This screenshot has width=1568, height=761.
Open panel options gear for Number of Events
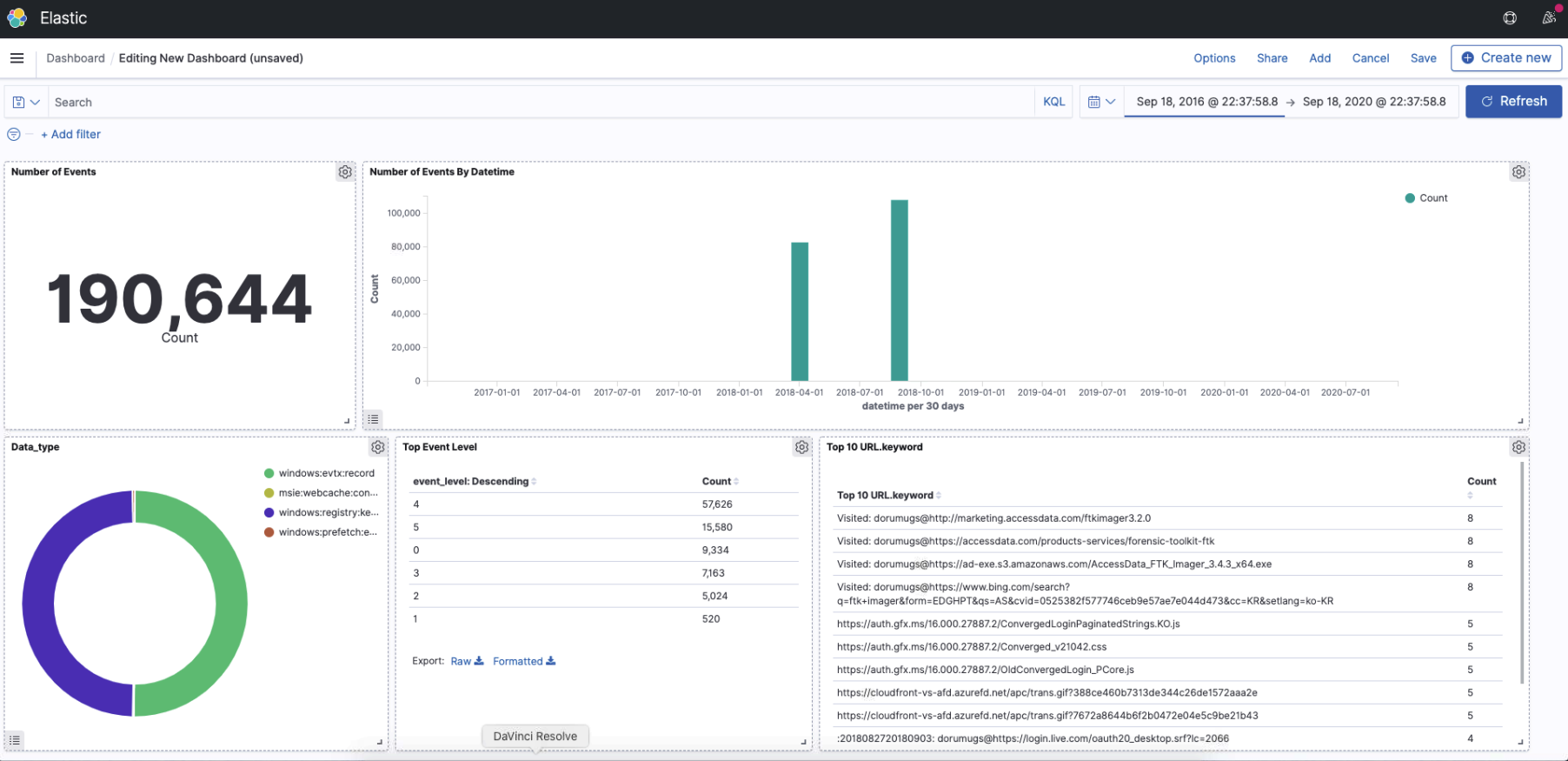click(x=345, y=172)
